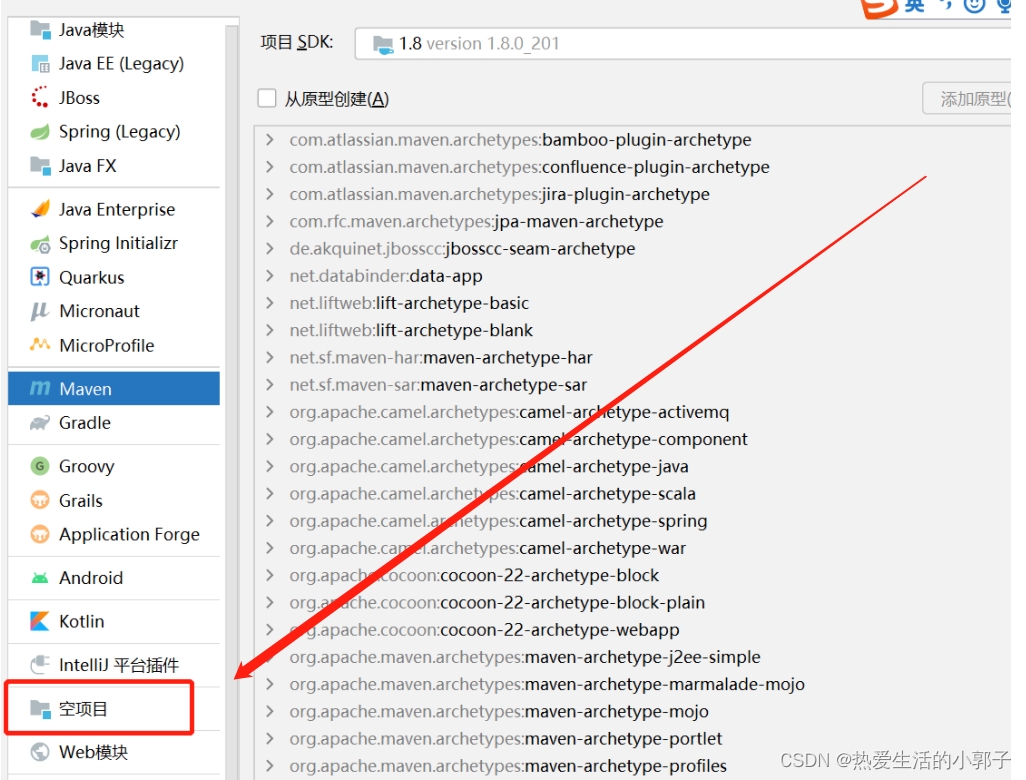Select Quarkus label in the list
This screenshot has height=780, width=1026.
[x=92, y=277]
